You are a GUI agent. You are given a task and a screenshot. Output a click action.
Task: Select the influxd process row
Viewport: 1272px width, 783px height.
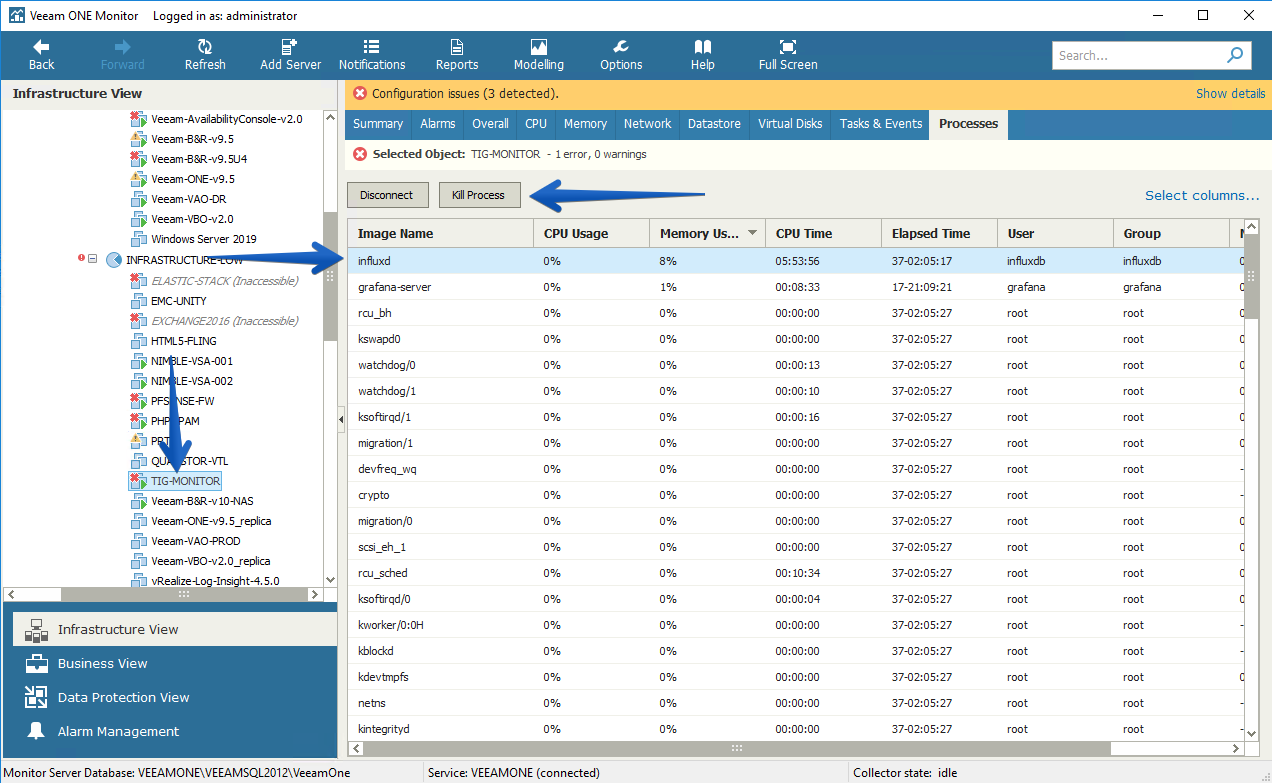795,261
